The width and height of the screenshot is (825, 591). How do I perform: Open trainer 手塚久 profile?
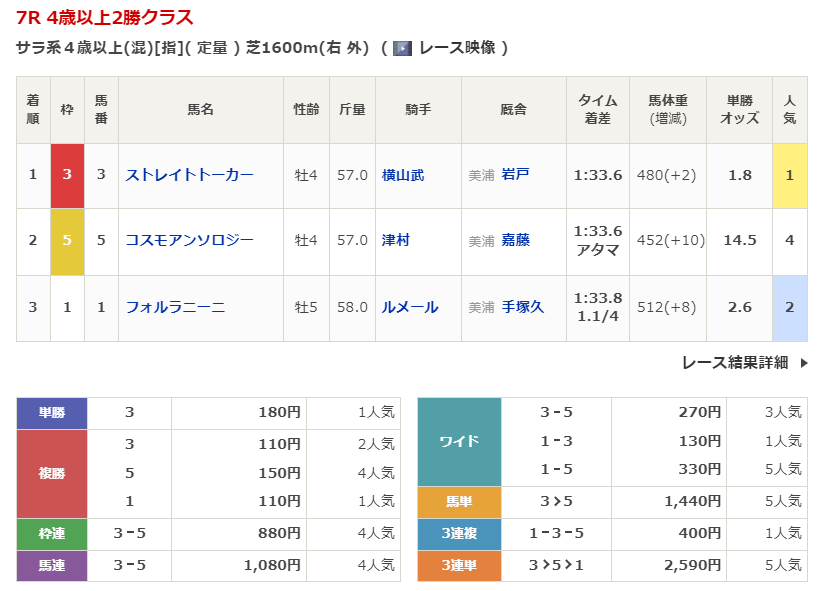point(522,307)
